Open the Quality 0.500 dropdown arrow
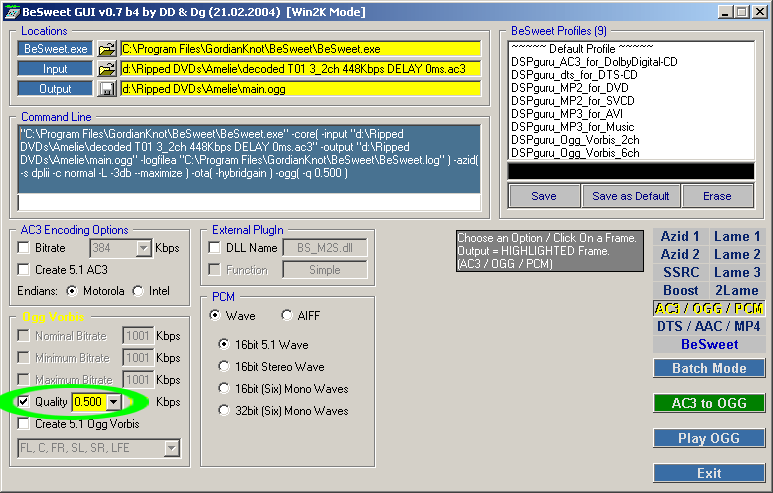Screen dimensions: 773x493 (x=114, y=402)
